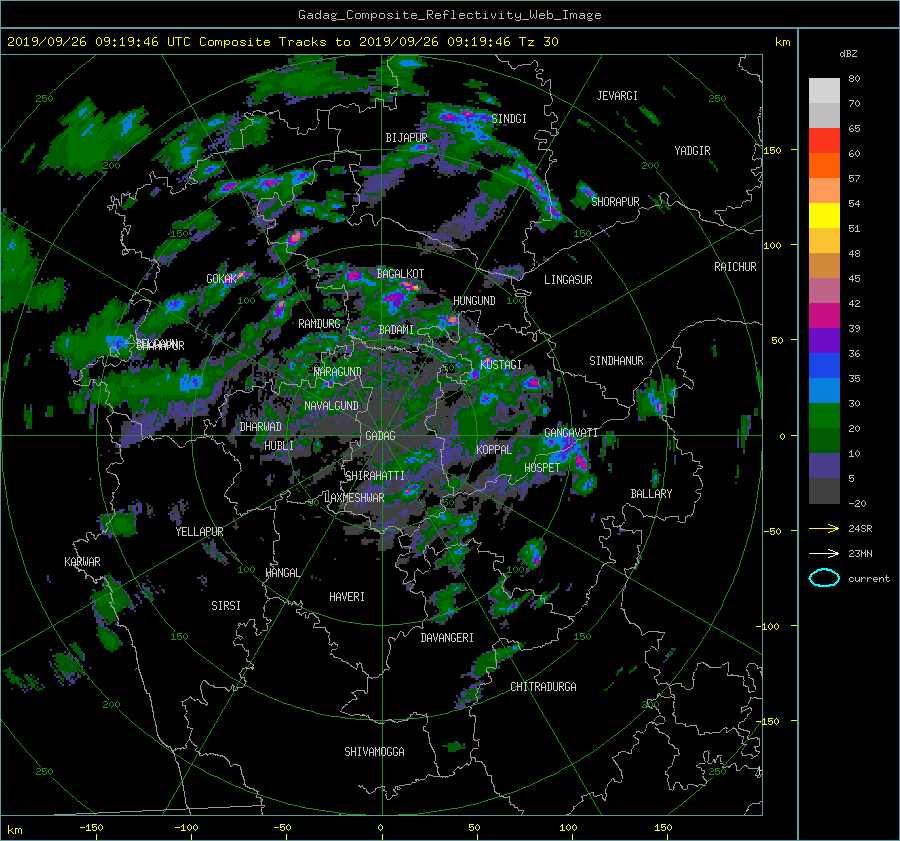Click the 80 dBZ scale value
Viewport: 900px width, 841px height.
pos(854,79)
